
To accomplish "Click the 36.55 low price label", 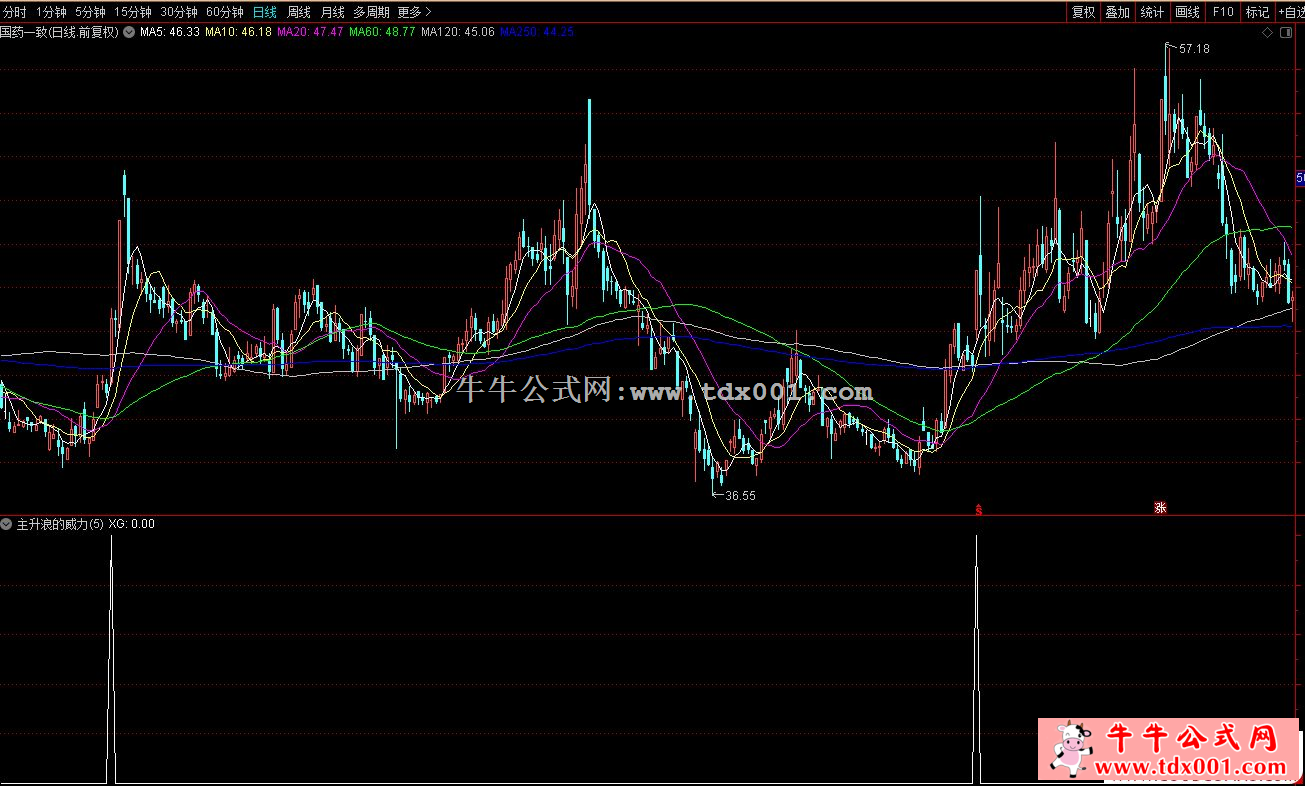I will (x=740, y=495).
